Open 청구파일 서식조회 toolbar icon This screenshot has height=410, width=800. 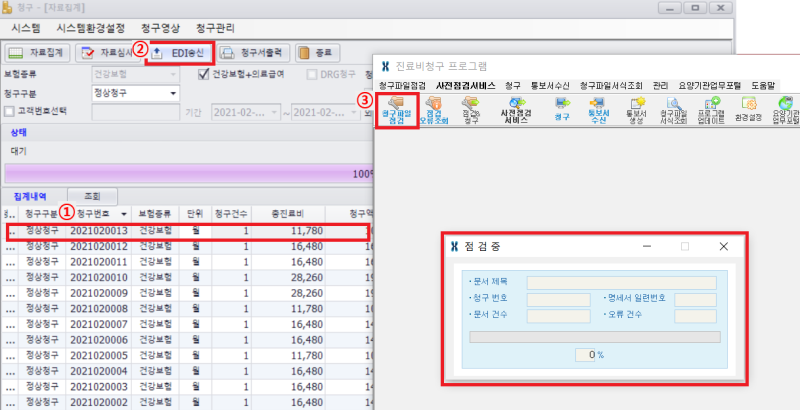(673, 110)
